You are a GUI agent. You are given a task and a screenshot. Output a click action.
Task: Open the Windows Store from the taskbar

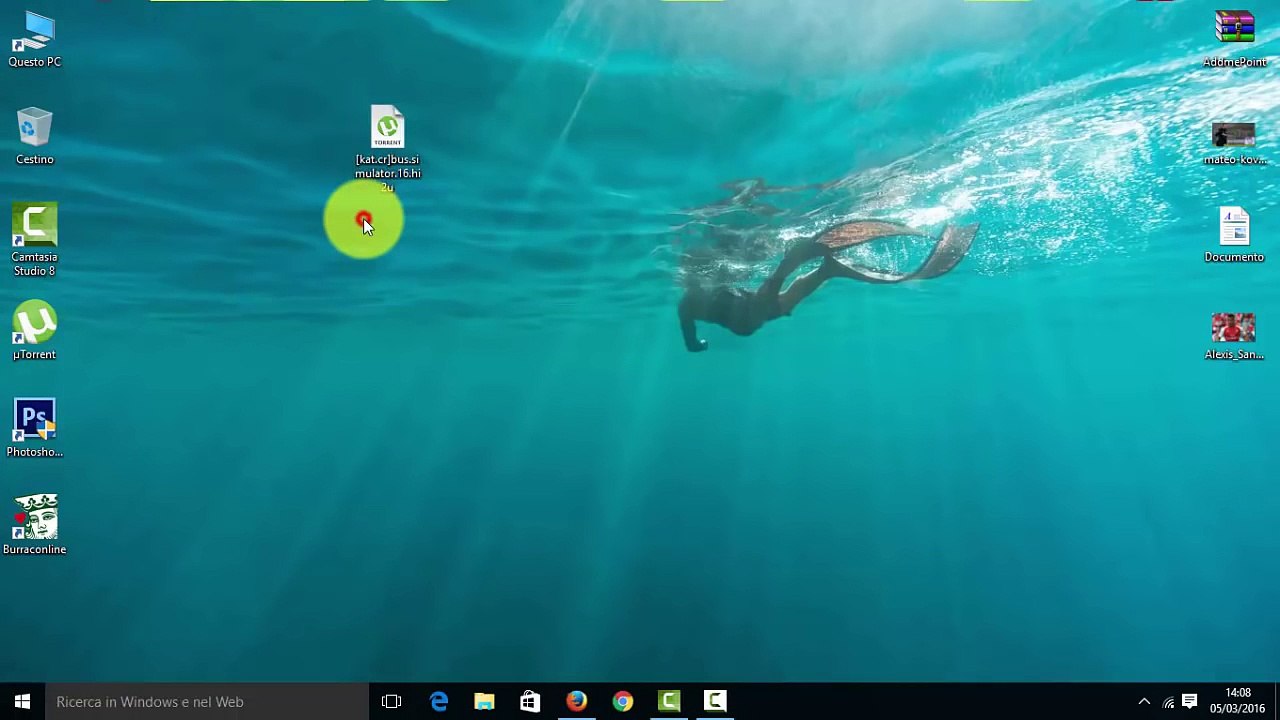coord(530,701)
